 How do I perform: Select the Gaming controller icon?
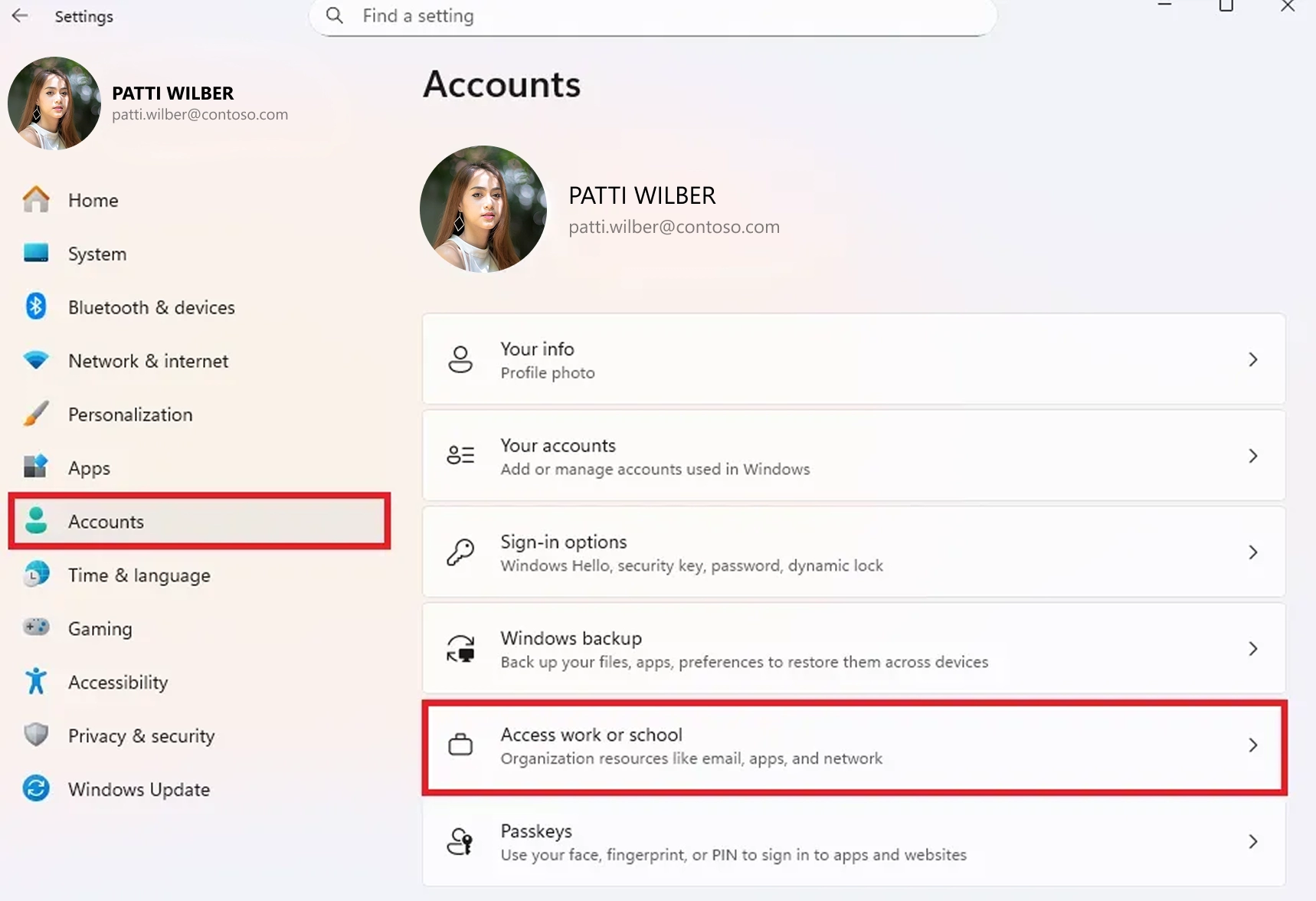click(x=36, y=628)
